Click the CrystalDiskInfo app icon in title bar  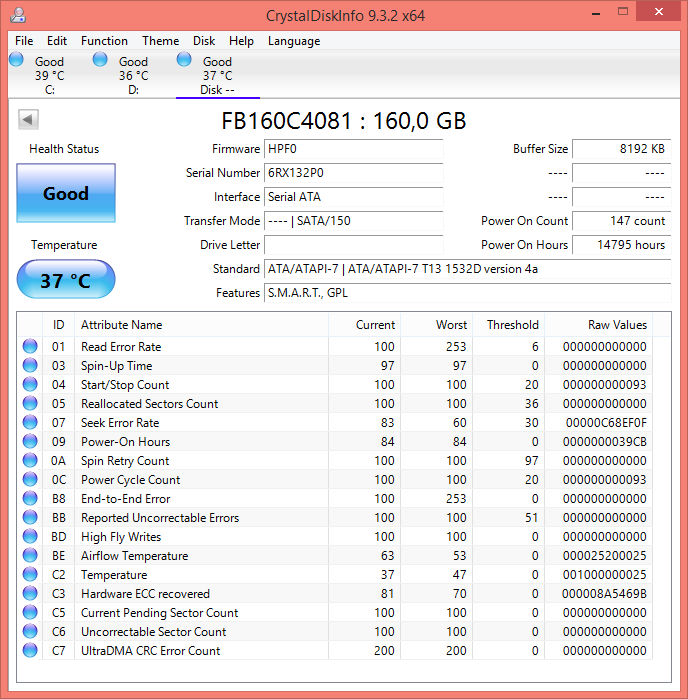pyautogui.click(x=18, y=15)
